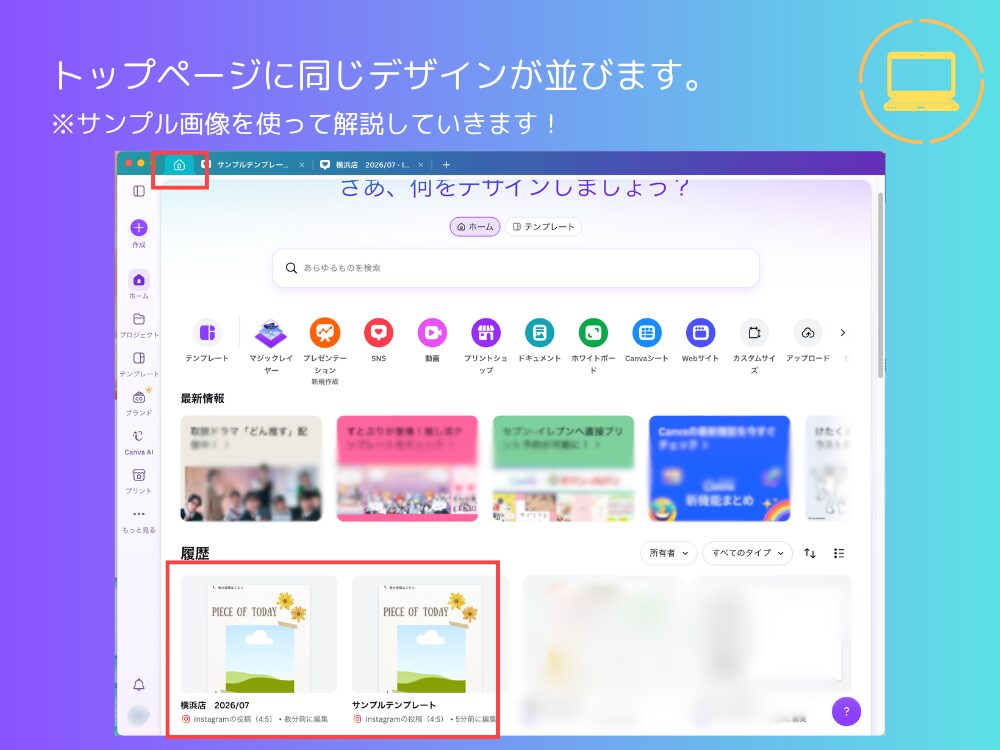The width and height of the screenshot is (1000, 750).
Task: Open help with purple question button
Action: coord(846,711)
